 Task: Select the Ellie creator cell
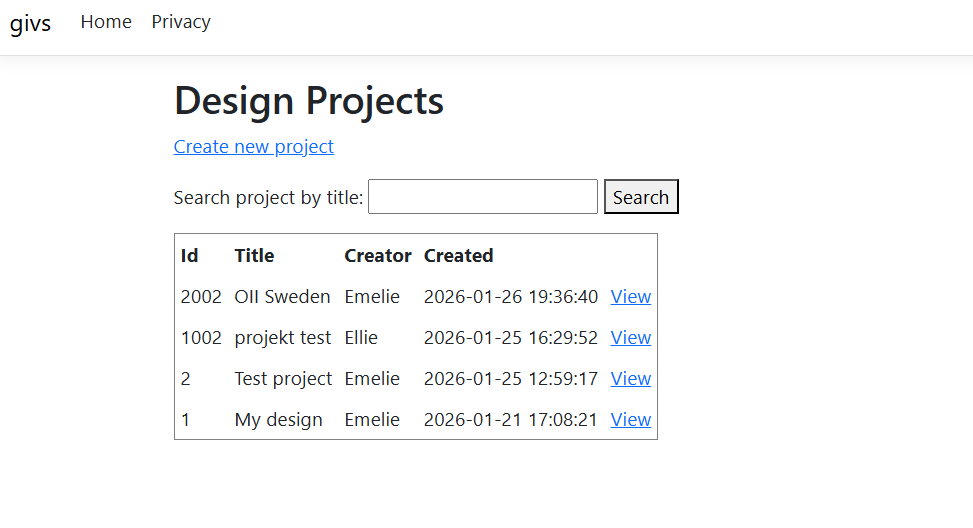[x=361, y=338]
